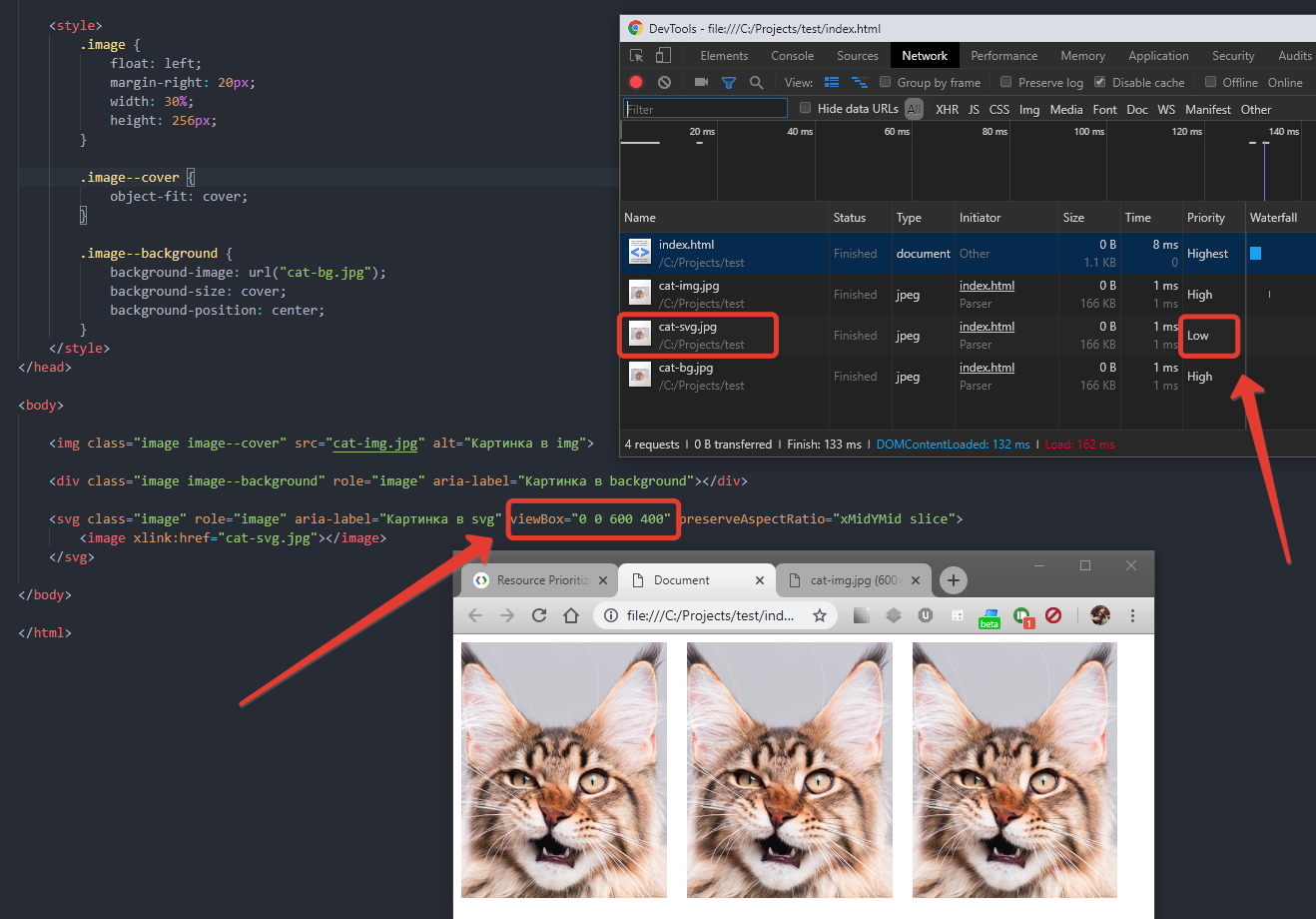The height and width of the screenshot is (919, 1316).
Task: Open network search with the magnifier icon
Action: [x=756, y=83]
